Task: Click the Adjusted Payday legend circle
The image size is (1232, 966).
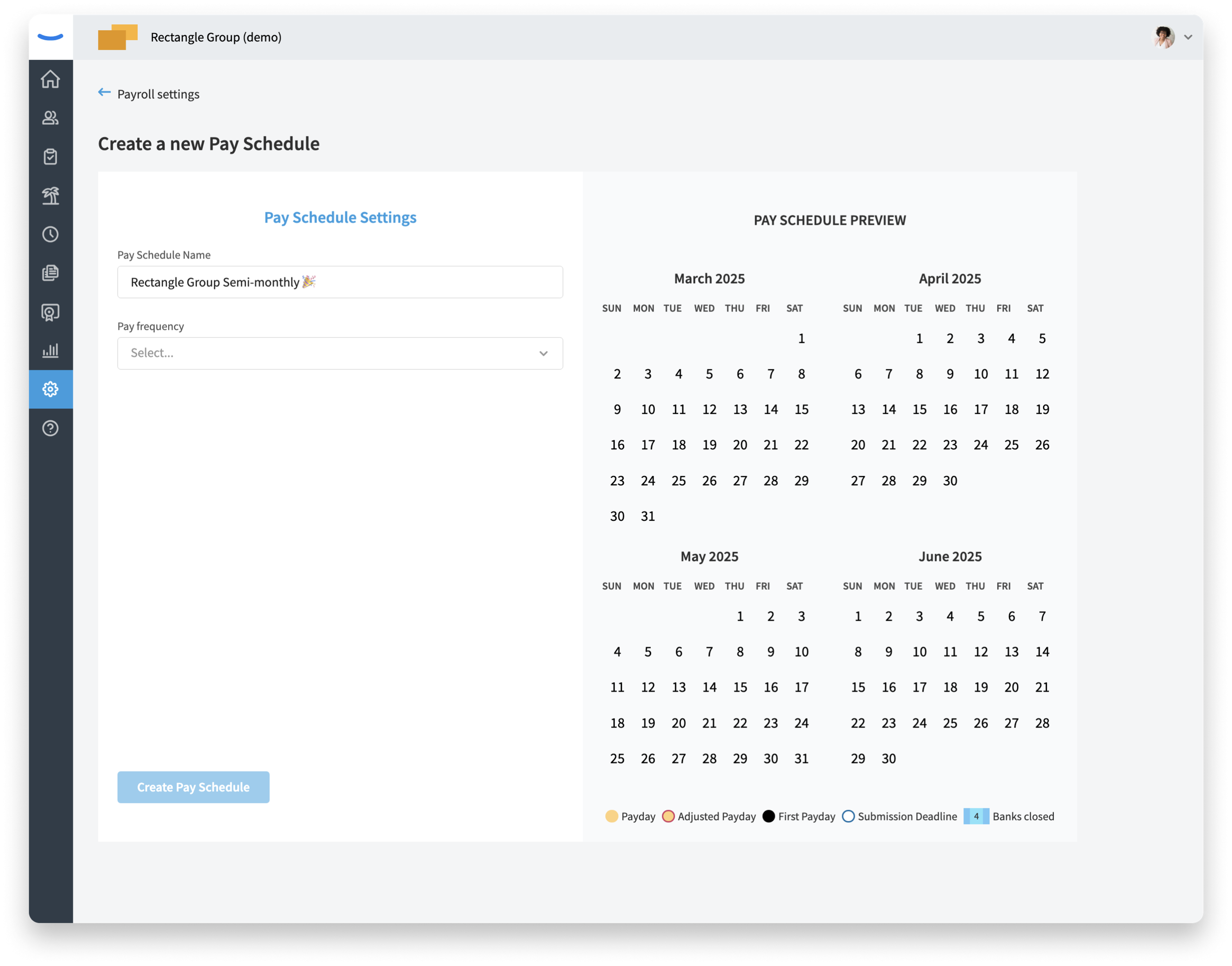Action: pos(668,816)
